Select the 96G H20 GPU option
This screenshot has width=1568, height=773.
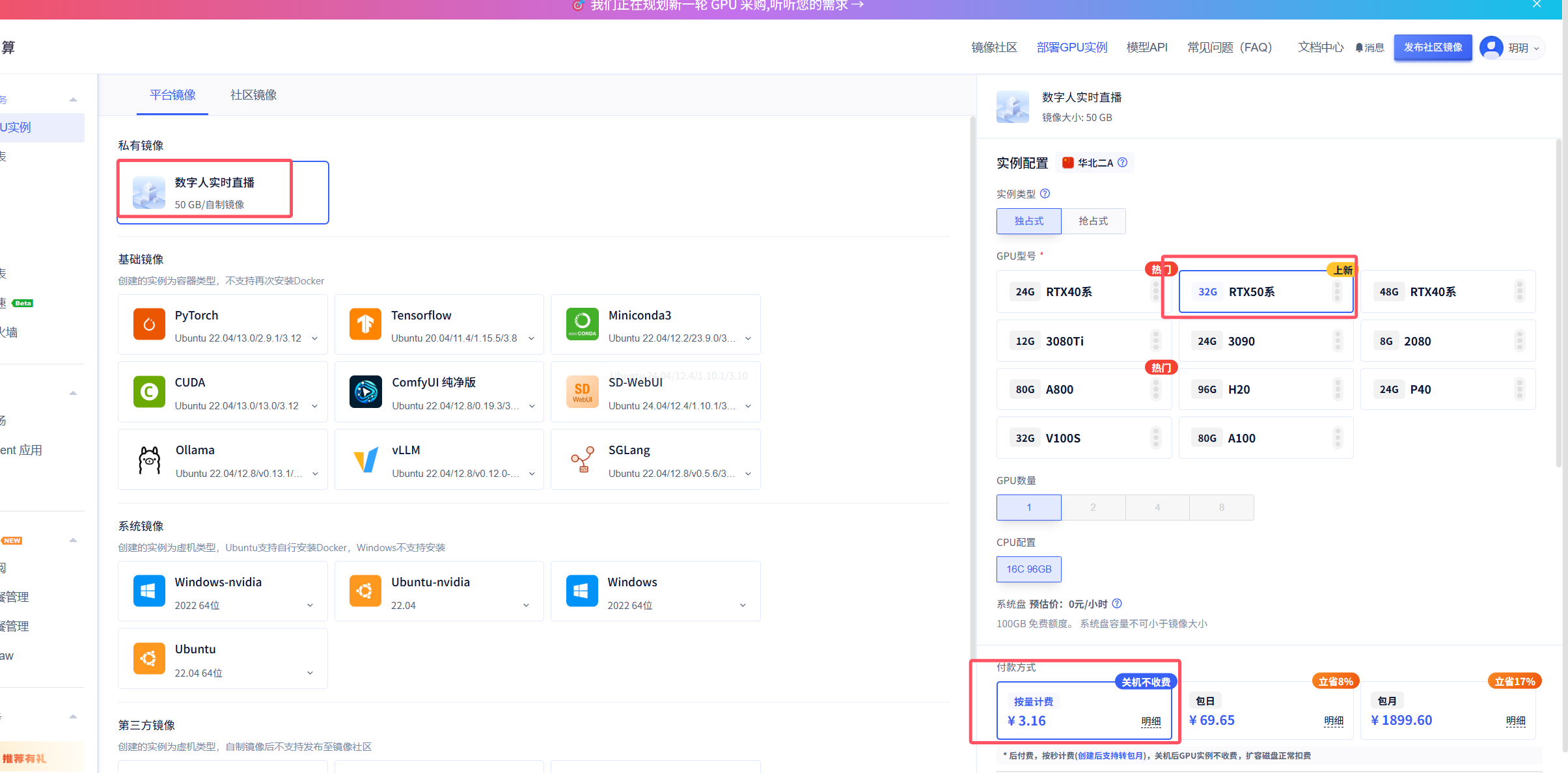coord(1266,389)
